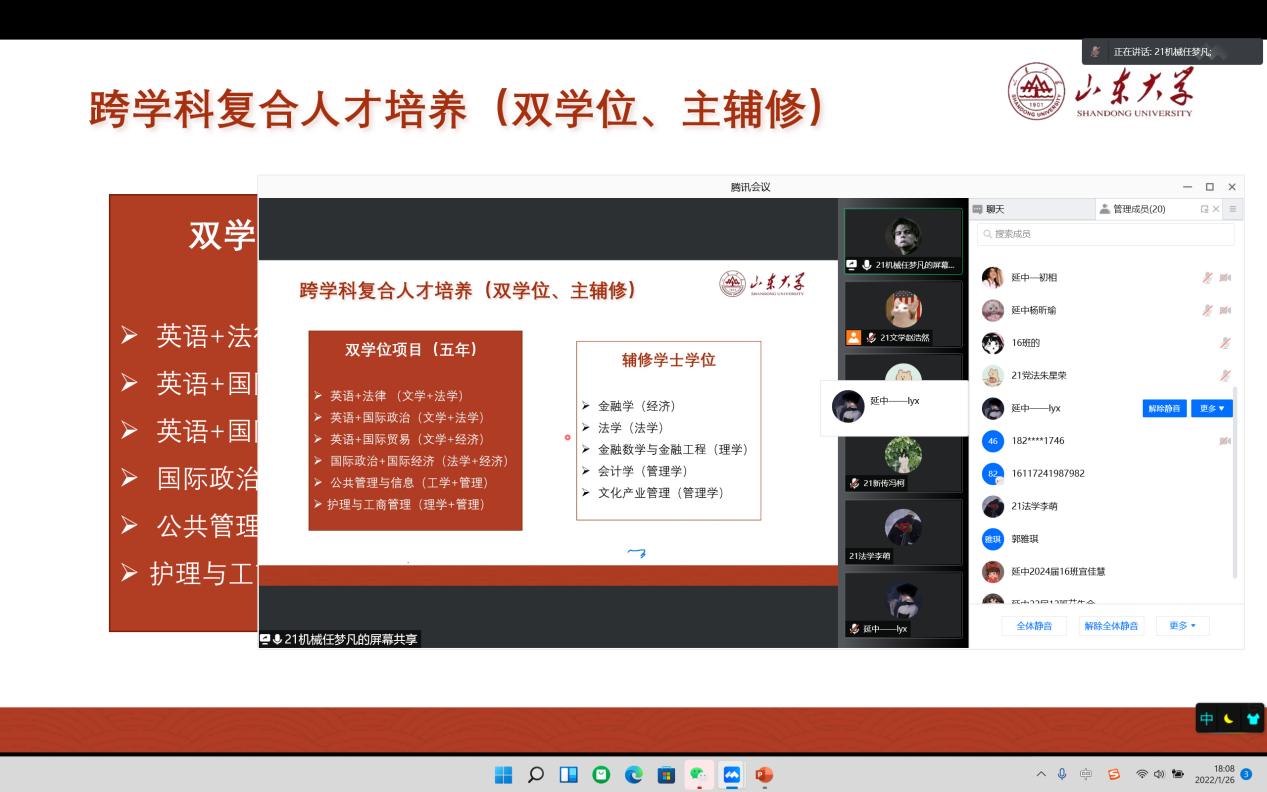Pop out the member panel icon
The image size is (1267, 792).
tap(1204, 209)
